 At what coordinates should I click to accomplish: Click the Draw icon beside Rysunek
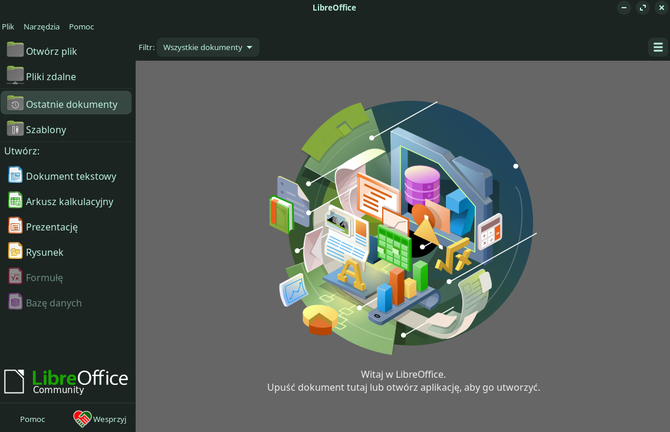[x=15, y=251]
